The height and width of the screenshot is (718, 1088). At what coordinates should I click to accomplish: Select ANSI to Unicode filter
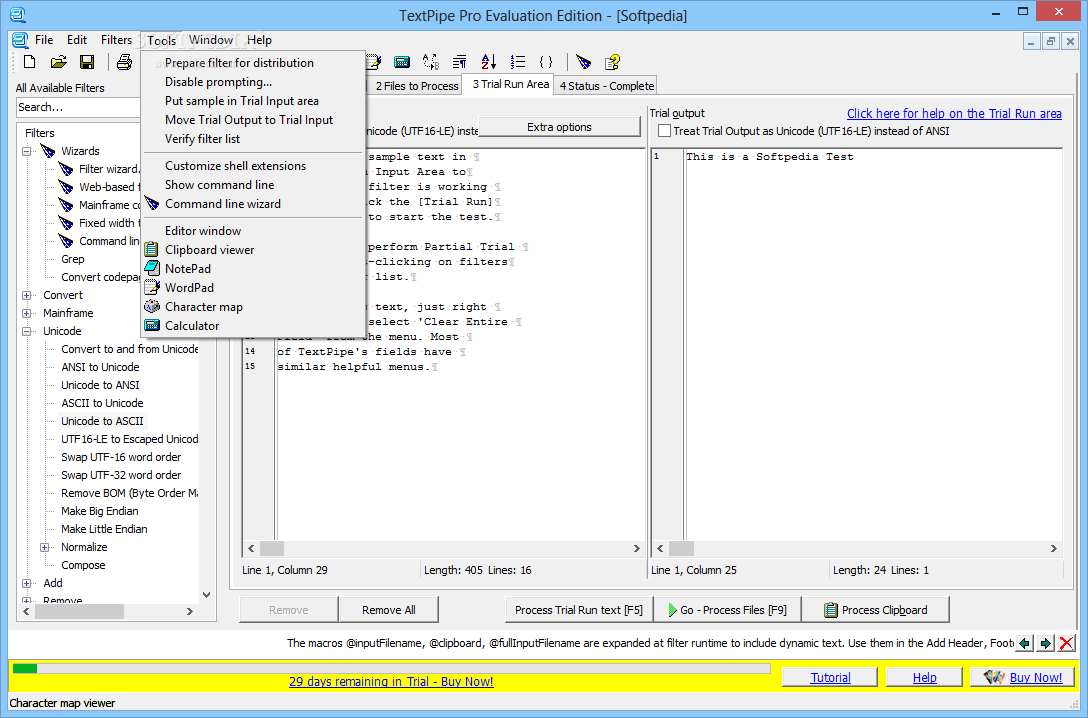tap(100, 367)
